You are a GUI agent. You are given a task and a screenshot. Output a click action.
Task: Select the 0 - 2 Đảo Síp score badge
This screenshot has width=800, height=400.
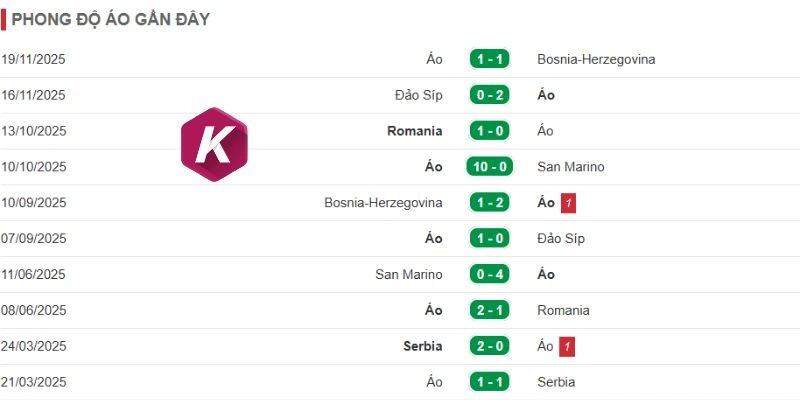pos(489,95)
